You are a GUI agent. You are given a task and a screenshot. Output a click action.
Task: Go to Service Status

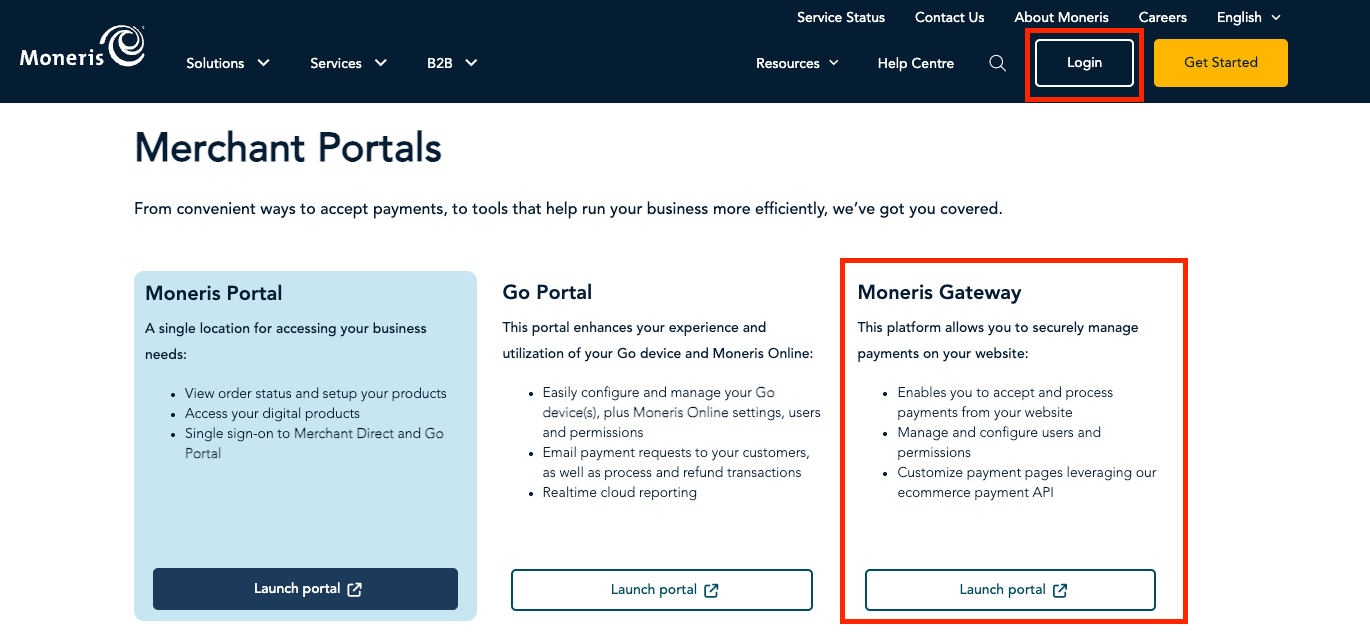(841, 17)
